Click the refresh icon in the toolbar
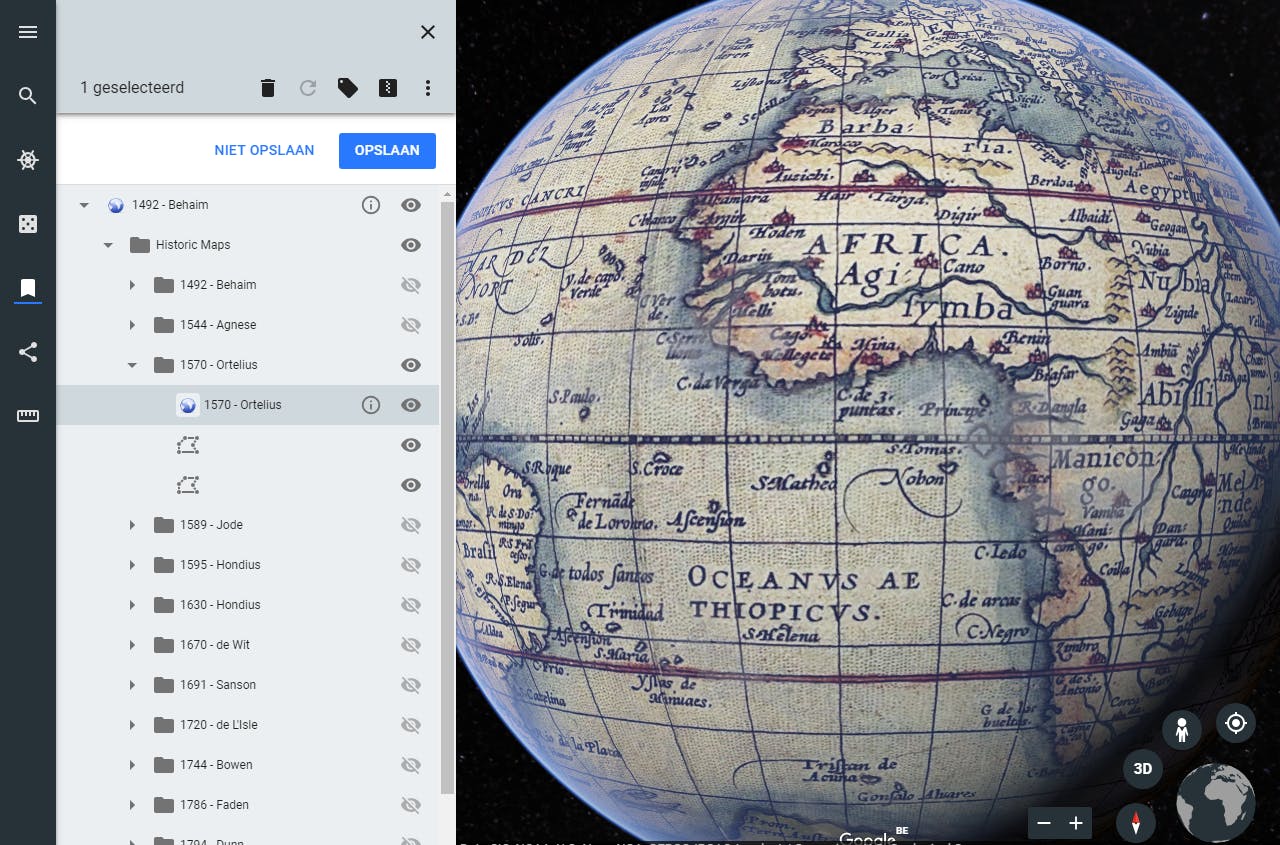This screenshot has height=845, width=1280. point(308,88)
